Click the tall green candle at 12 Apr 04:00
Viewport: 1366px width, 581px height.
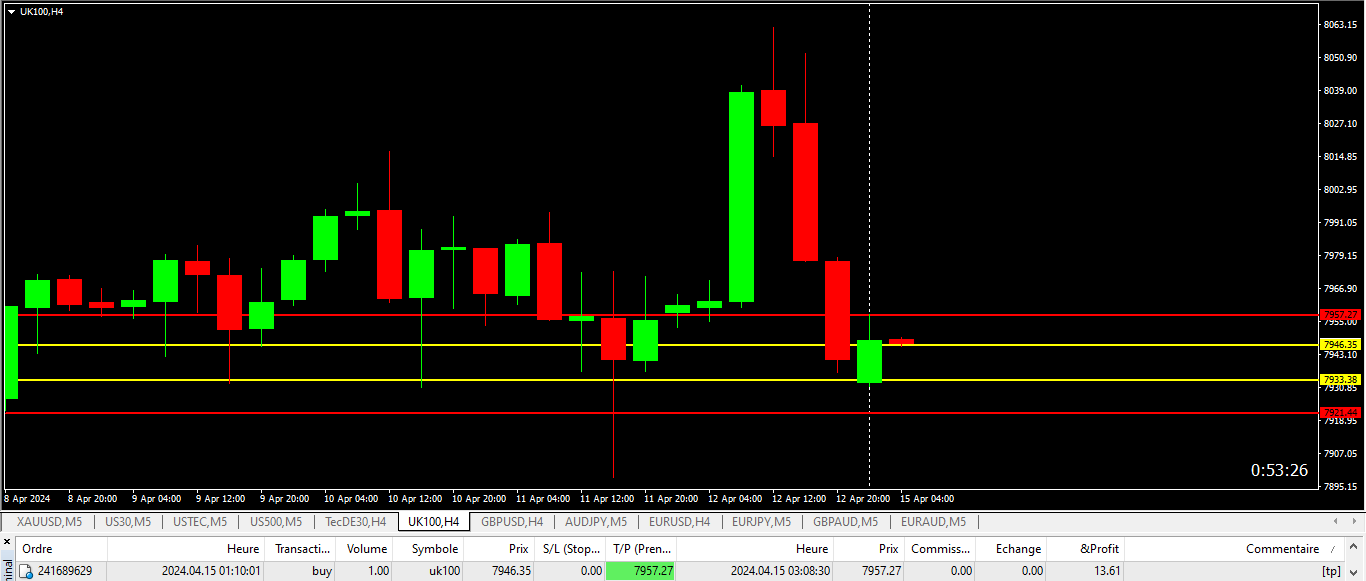click(741, 196)
